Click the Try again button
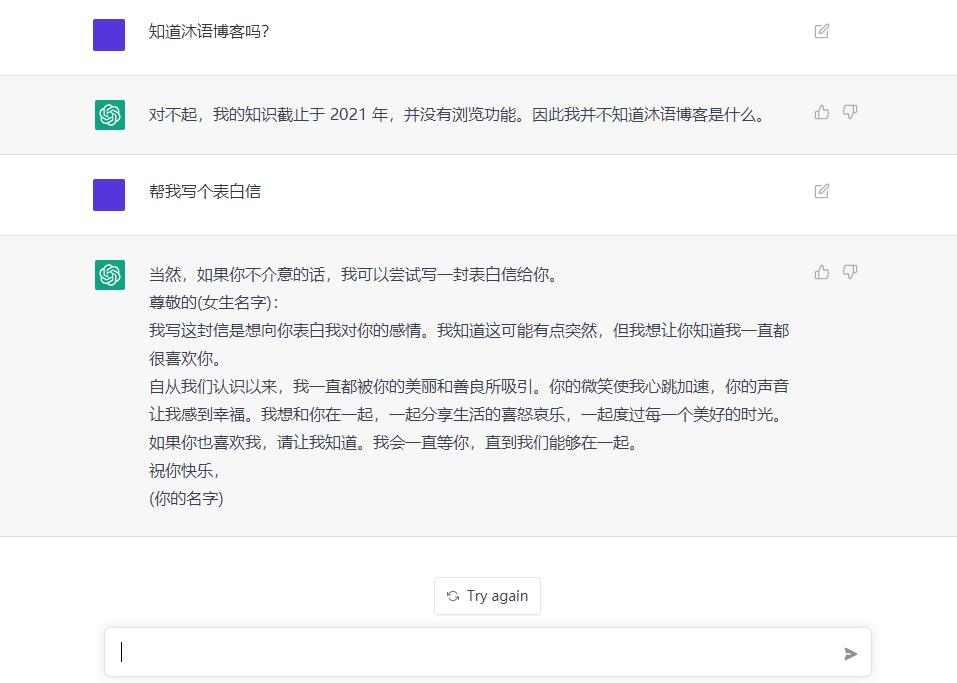 click(487, 596)
